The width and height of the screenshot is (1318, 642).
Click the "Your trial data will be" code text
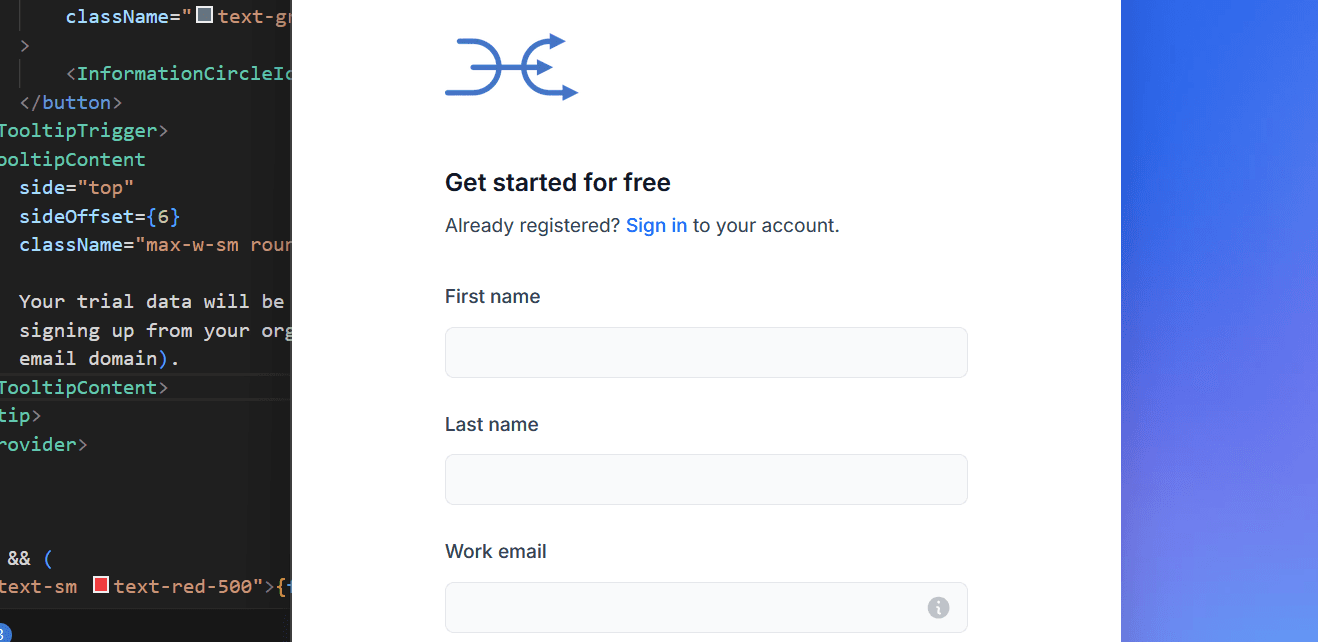coord(152,301)
